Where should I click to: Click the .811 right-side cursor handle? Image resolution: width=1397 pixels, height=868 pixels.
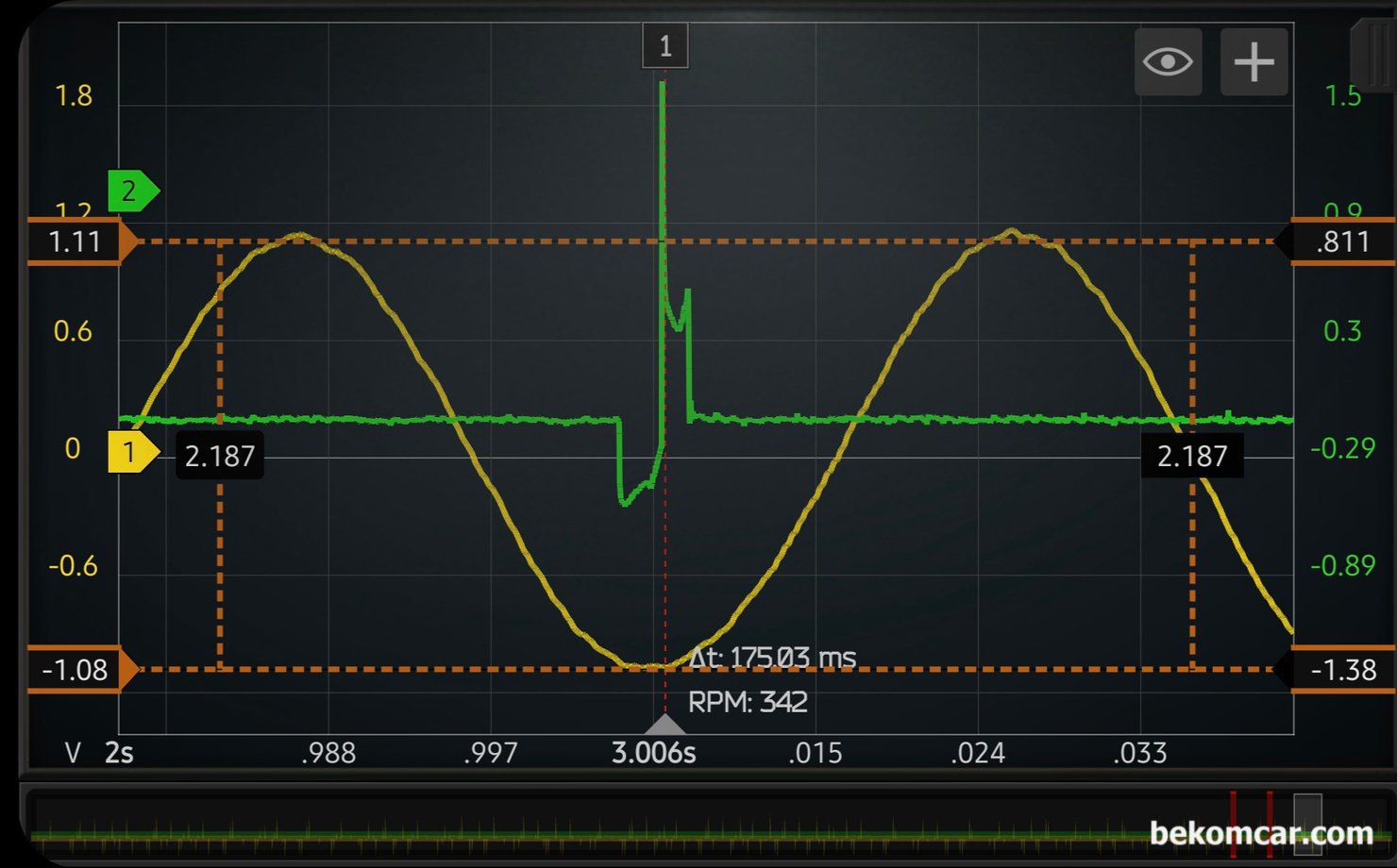pyautogui.click(x=1340, y=242)
